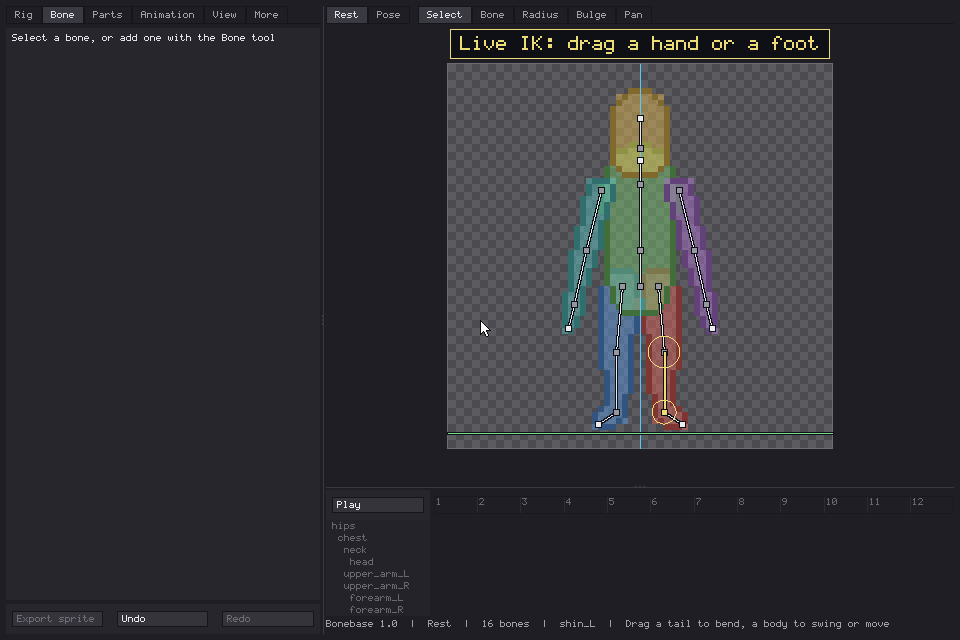Screen dimensions: 960x640
Task: Click the Redo button
Action: [268, 619]
